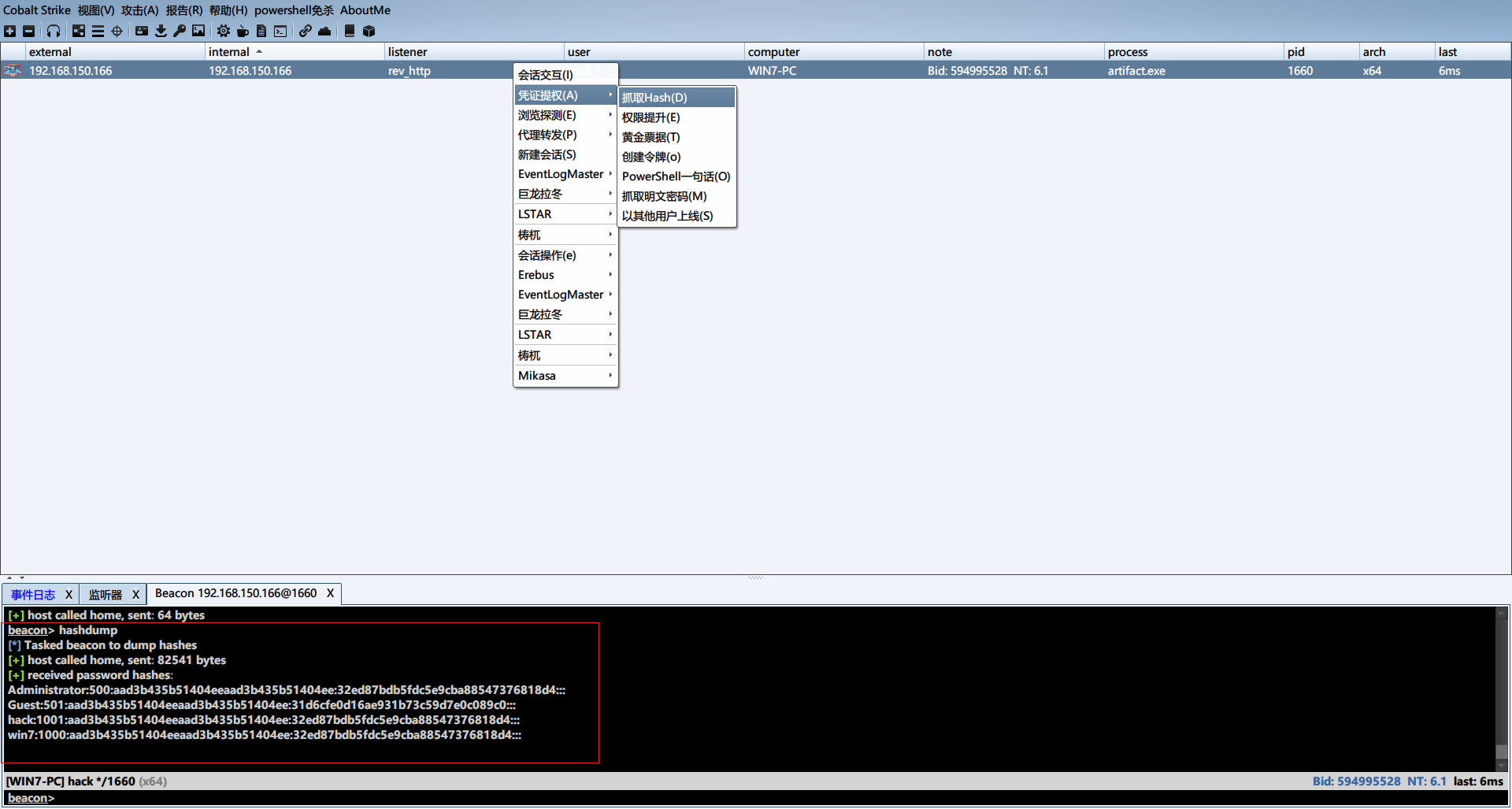This screenshot has width=1512, height=809.
Task: Click the coffee cup Java applet icon
Action: click(243, 31)
